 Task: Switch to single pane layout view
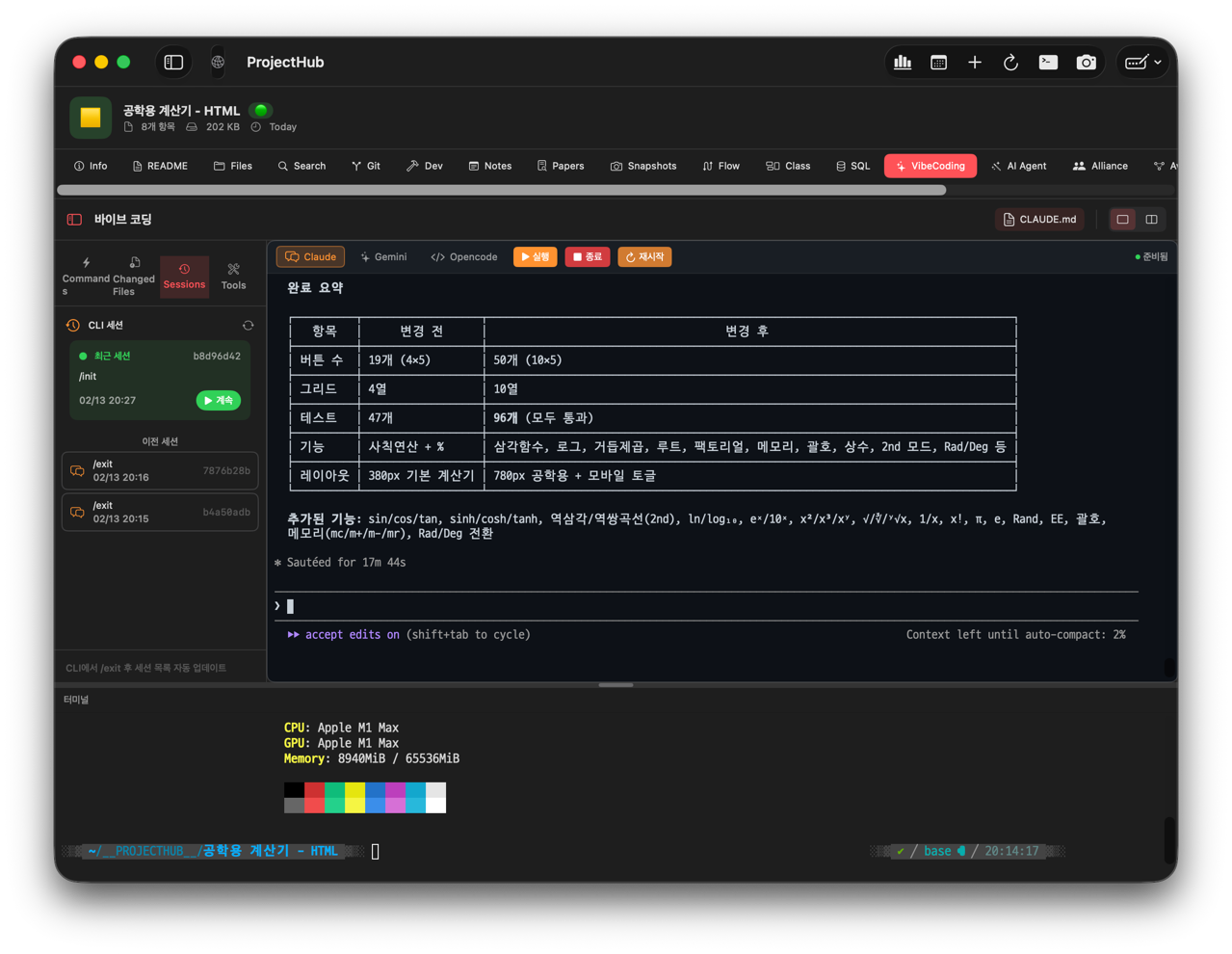(x=1122, y=220)
